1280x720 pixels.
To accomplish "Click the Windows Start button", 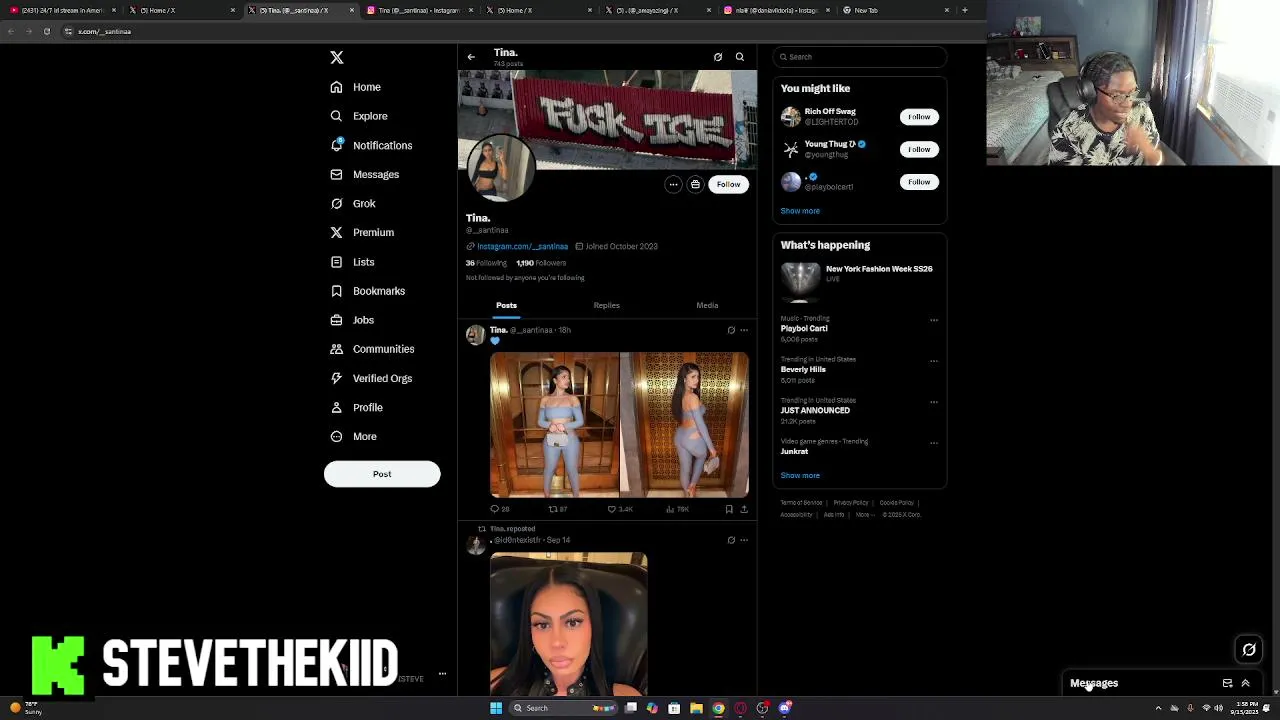I will tap(496, 708).
